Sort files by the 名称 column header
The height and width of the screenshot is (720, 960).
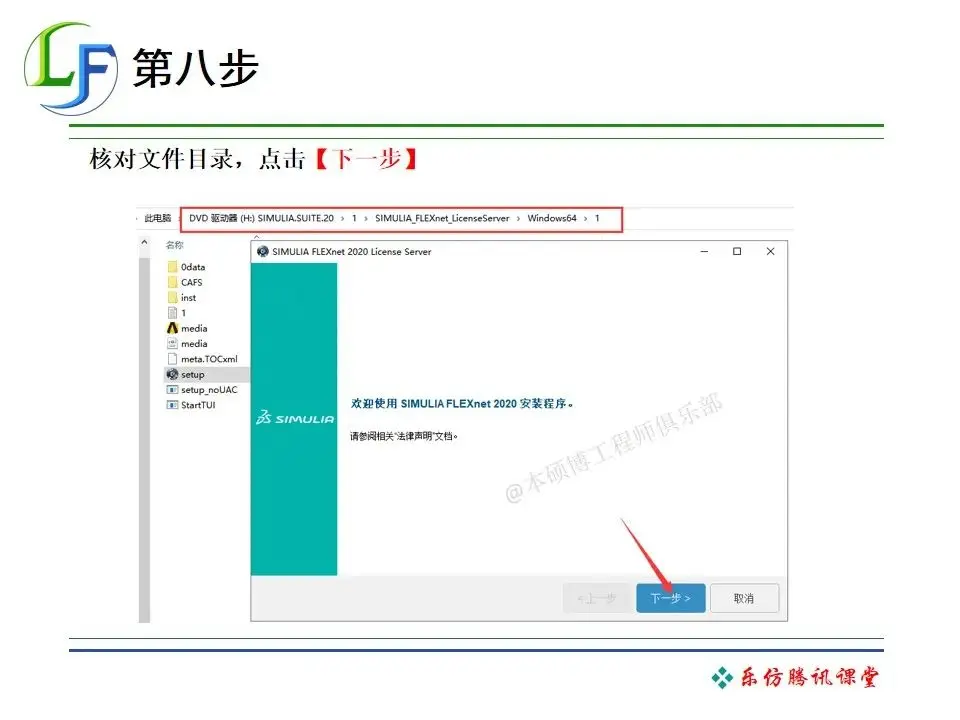(x=174, y=245)
